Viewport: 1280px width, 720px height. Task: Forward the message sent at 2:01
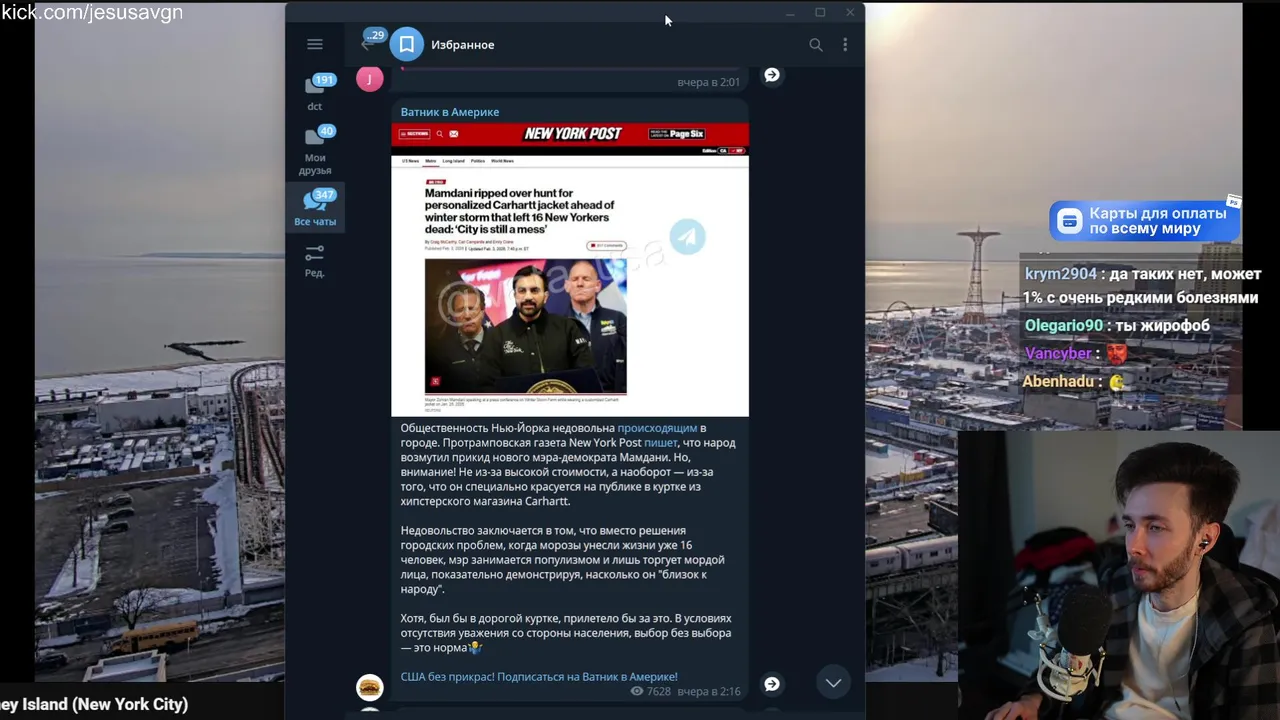(x=772, y=75)
